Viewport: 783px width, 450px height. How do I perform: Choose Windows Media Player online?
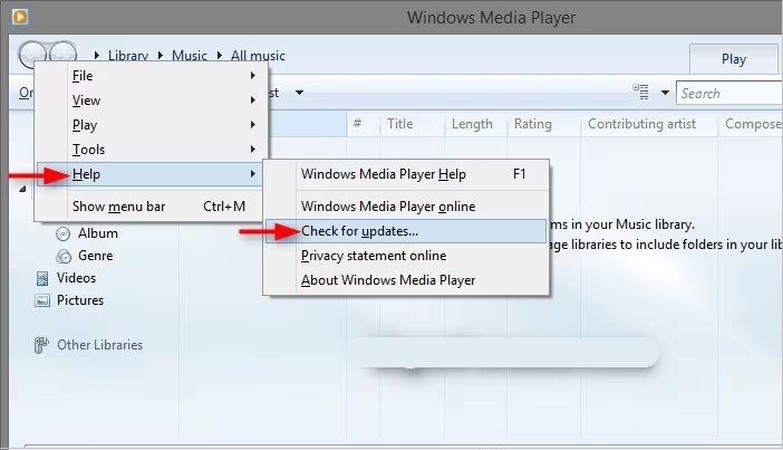point(406,206)
